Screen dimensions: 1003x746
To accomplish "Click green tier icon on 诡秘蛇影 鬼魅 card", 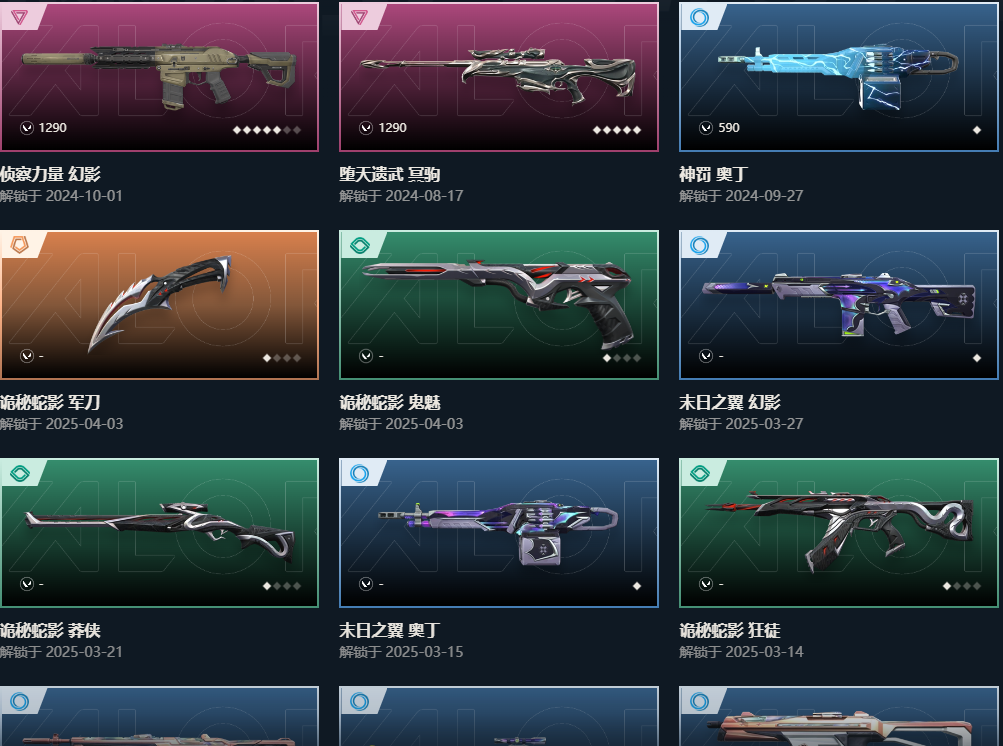I will 359,245.
